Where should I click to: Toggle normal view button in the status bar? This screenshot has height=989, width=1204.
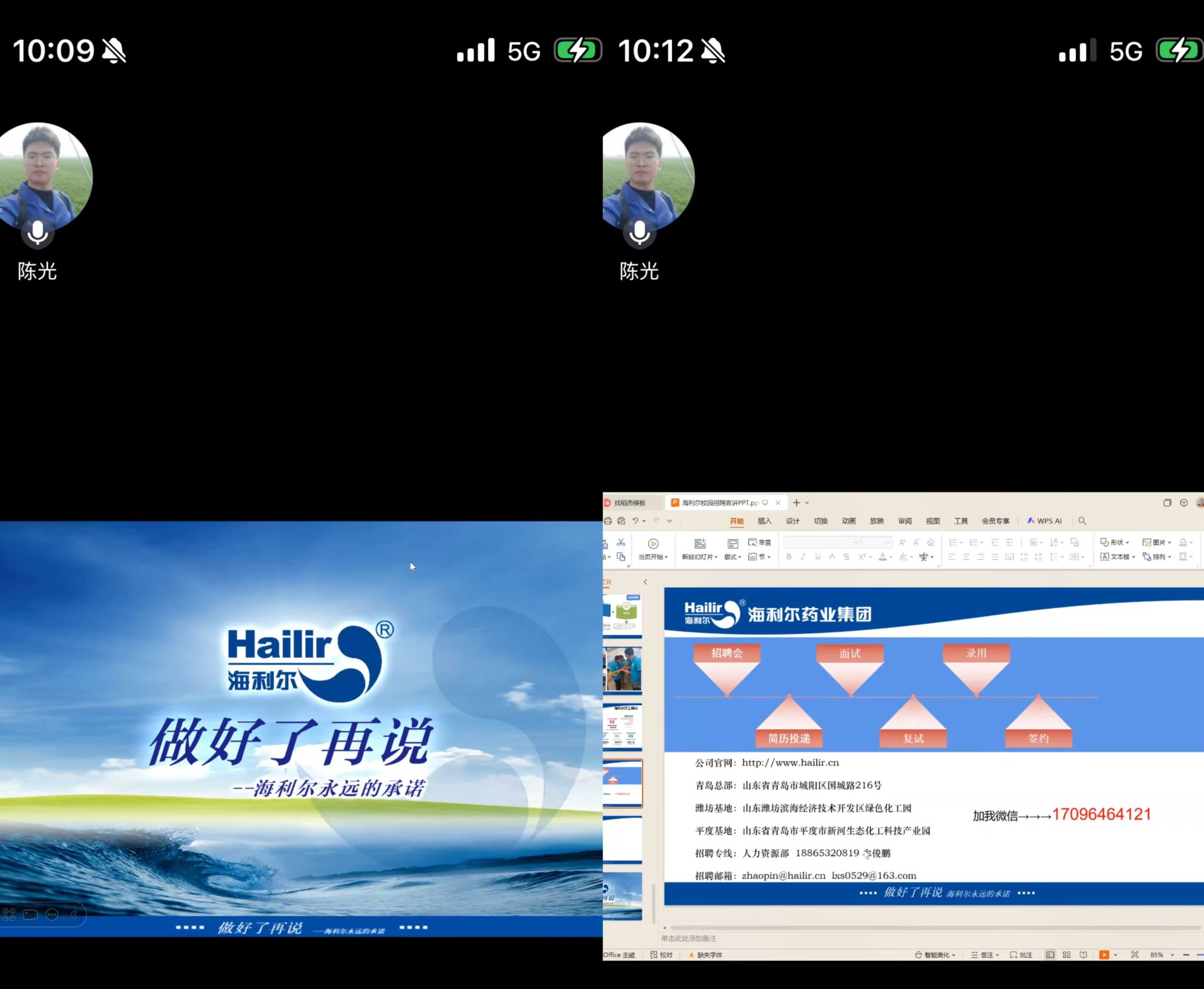pyautogui.click(x=1050, y=955)
